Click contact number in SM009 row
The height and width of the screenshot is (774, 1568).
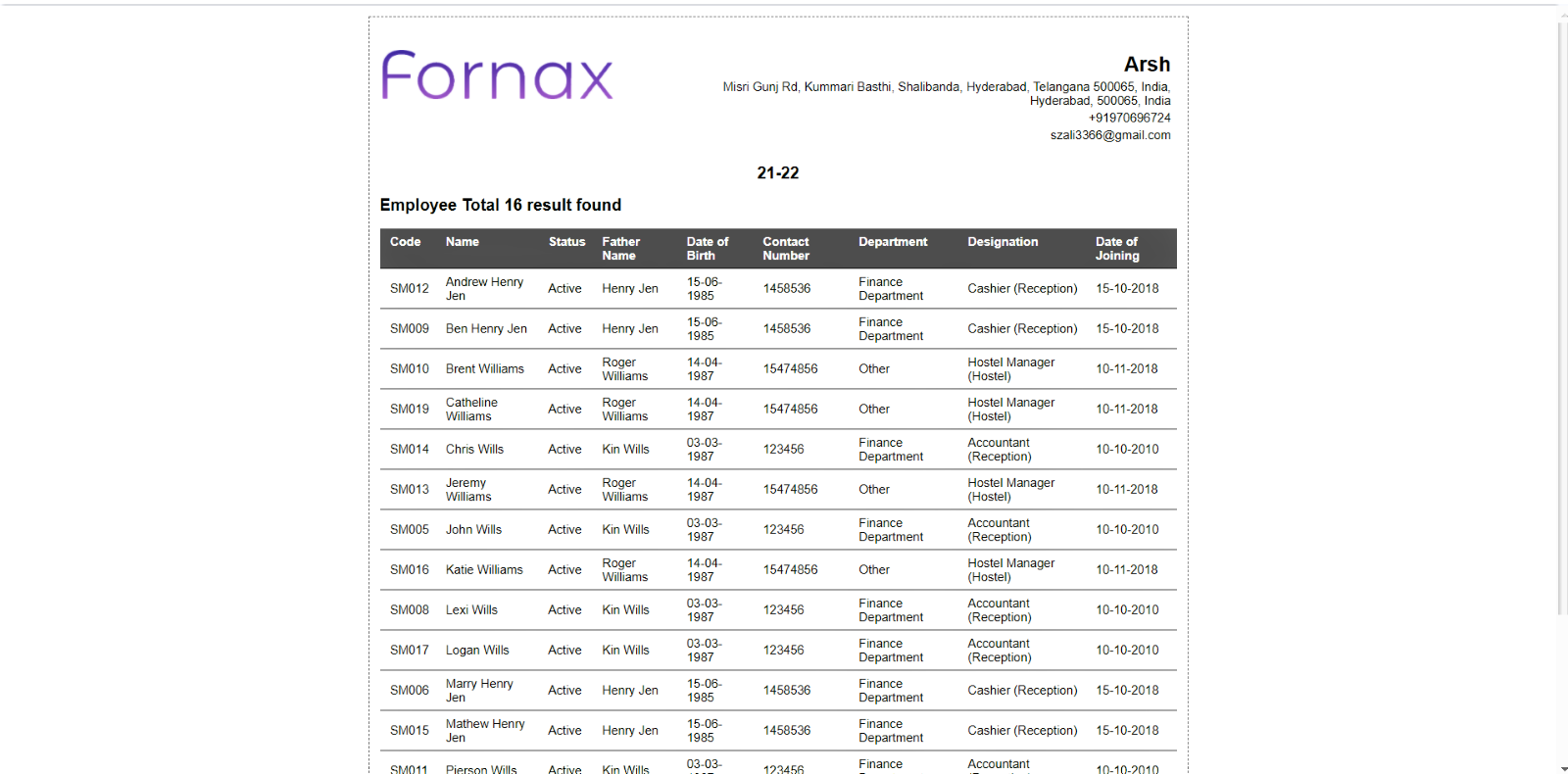(x=787, y=329)
